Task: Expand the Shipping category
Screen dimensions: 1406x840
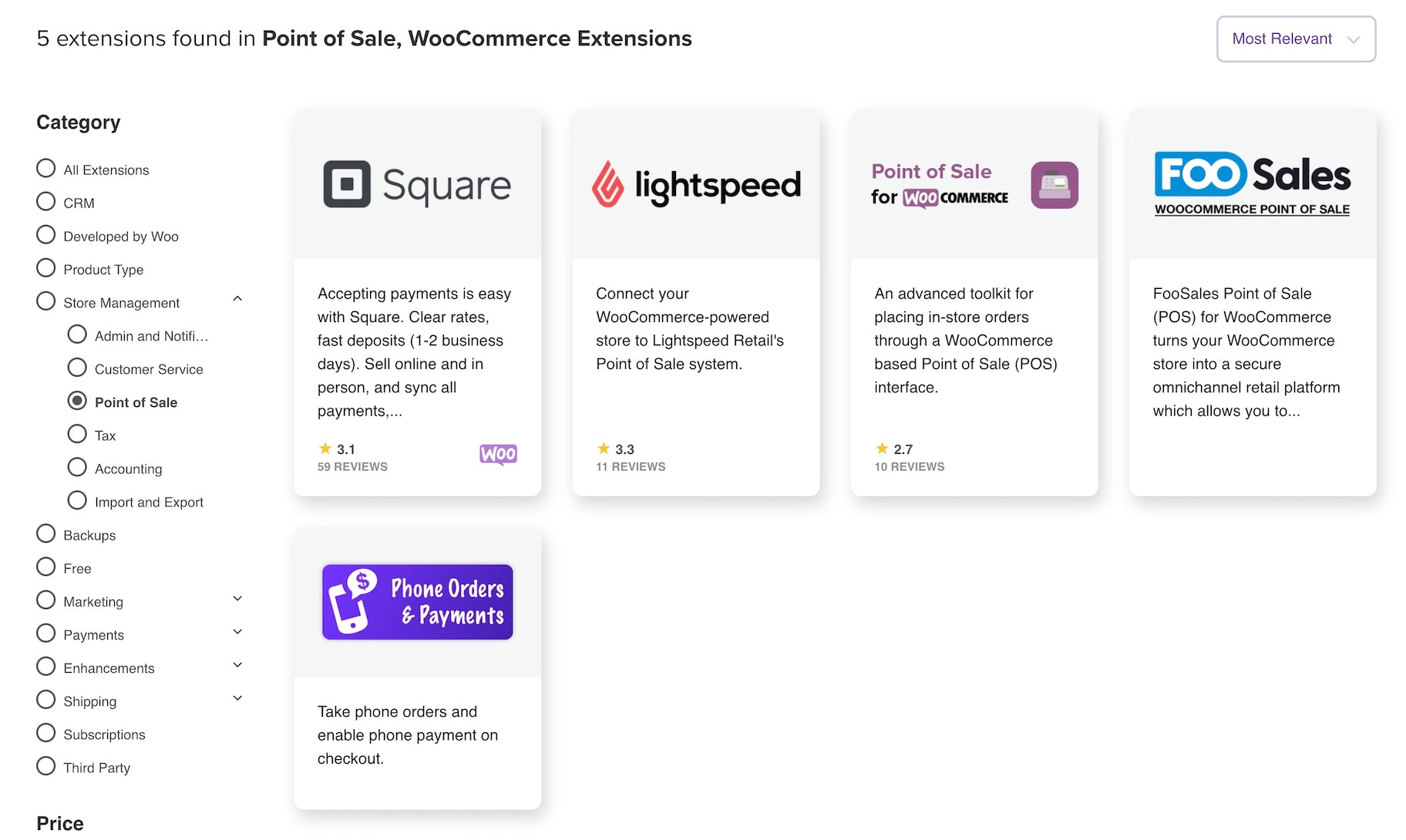Action: tap(237, 698)
